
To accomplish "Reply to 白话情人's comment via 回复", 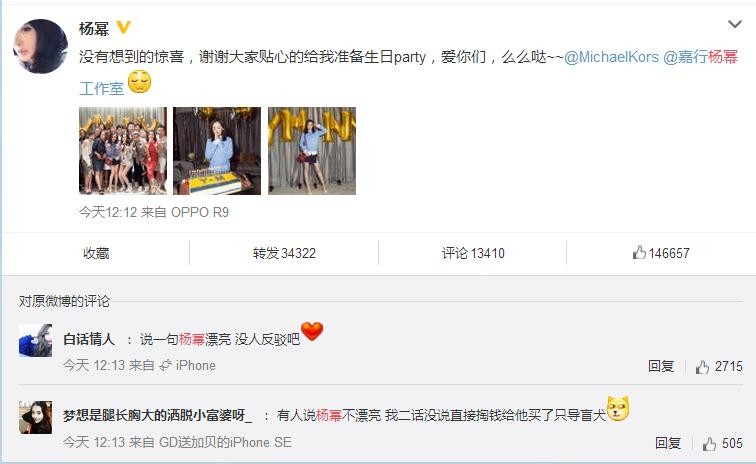I will point(661,367).
